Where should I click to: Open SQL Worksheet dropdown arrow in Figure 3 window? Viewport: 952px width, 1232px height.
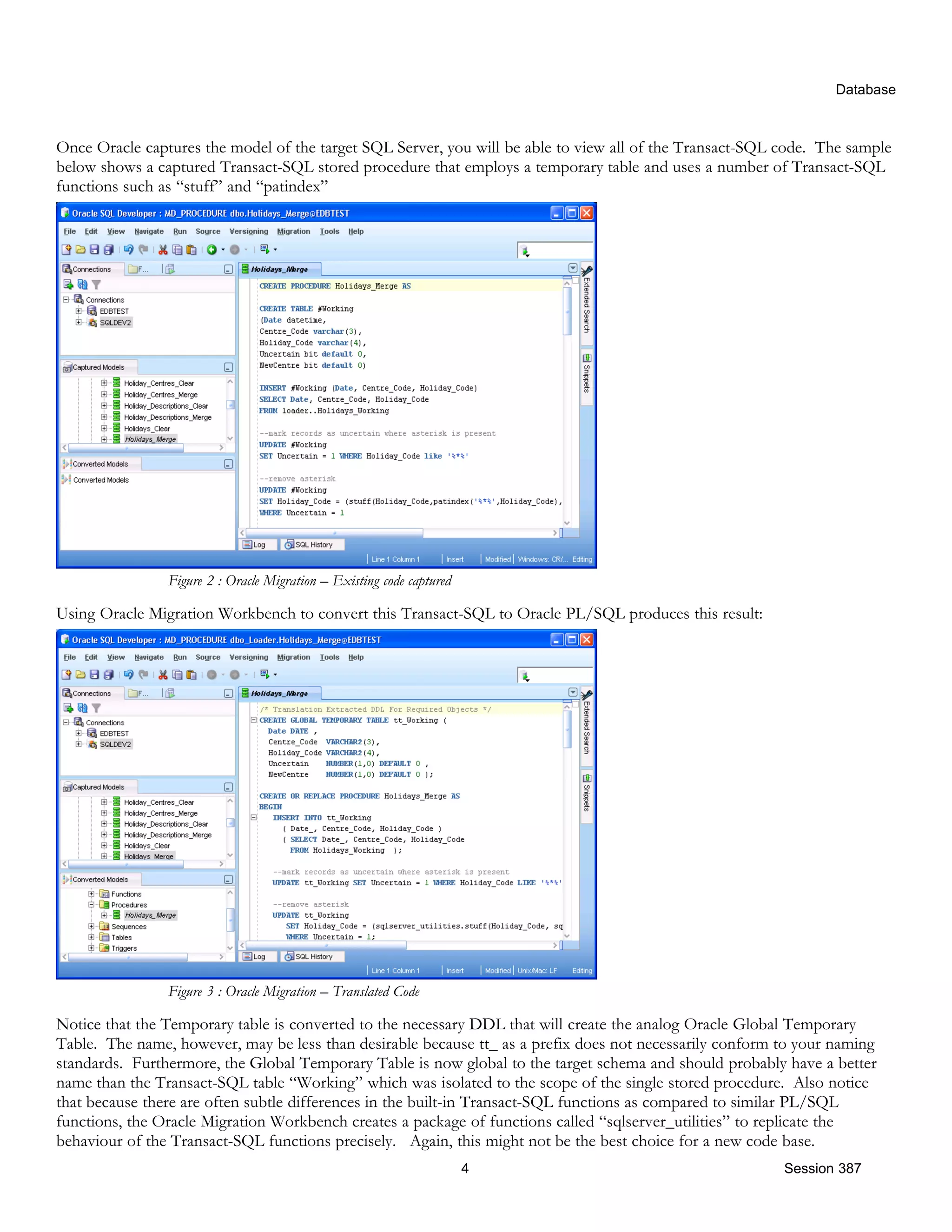(275, 674)
